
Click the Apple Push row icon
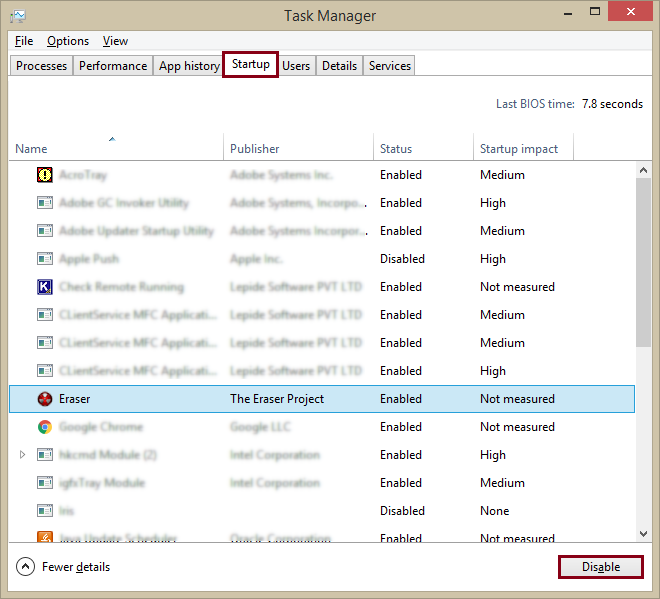coord(45,258)
